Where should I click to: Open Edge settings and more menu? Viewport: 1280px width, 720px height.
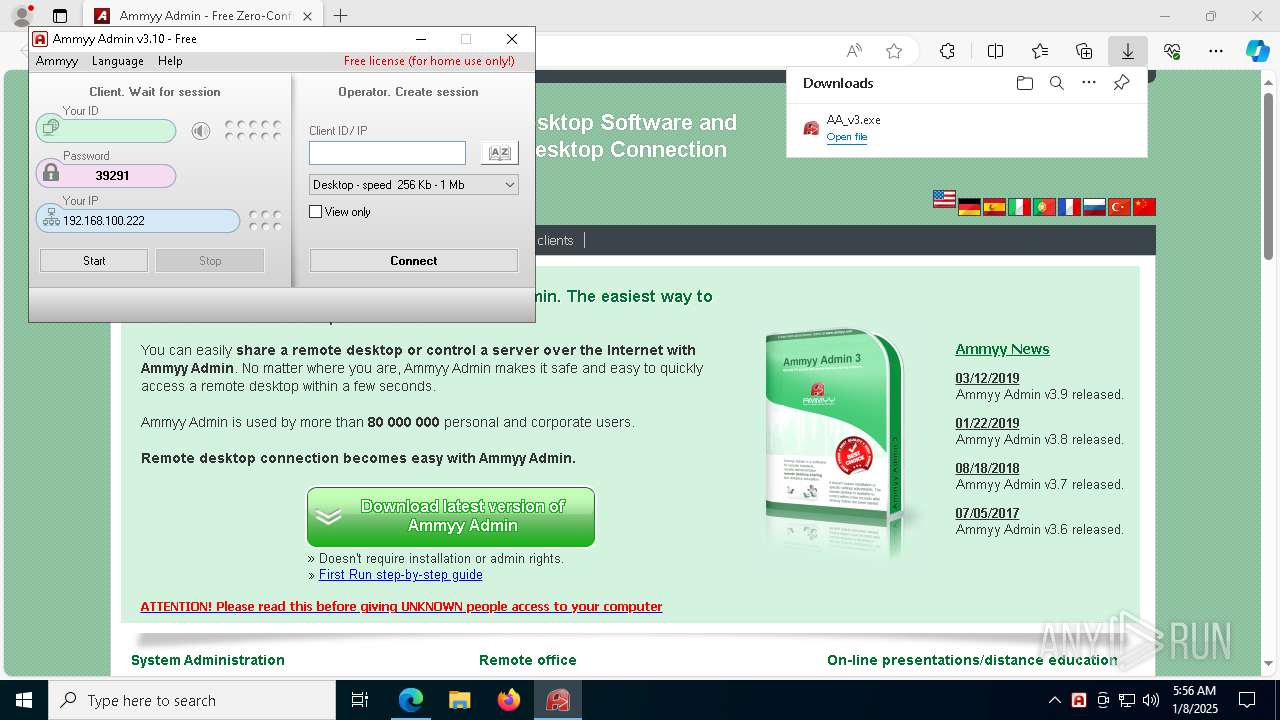[x=1216, y=51]
